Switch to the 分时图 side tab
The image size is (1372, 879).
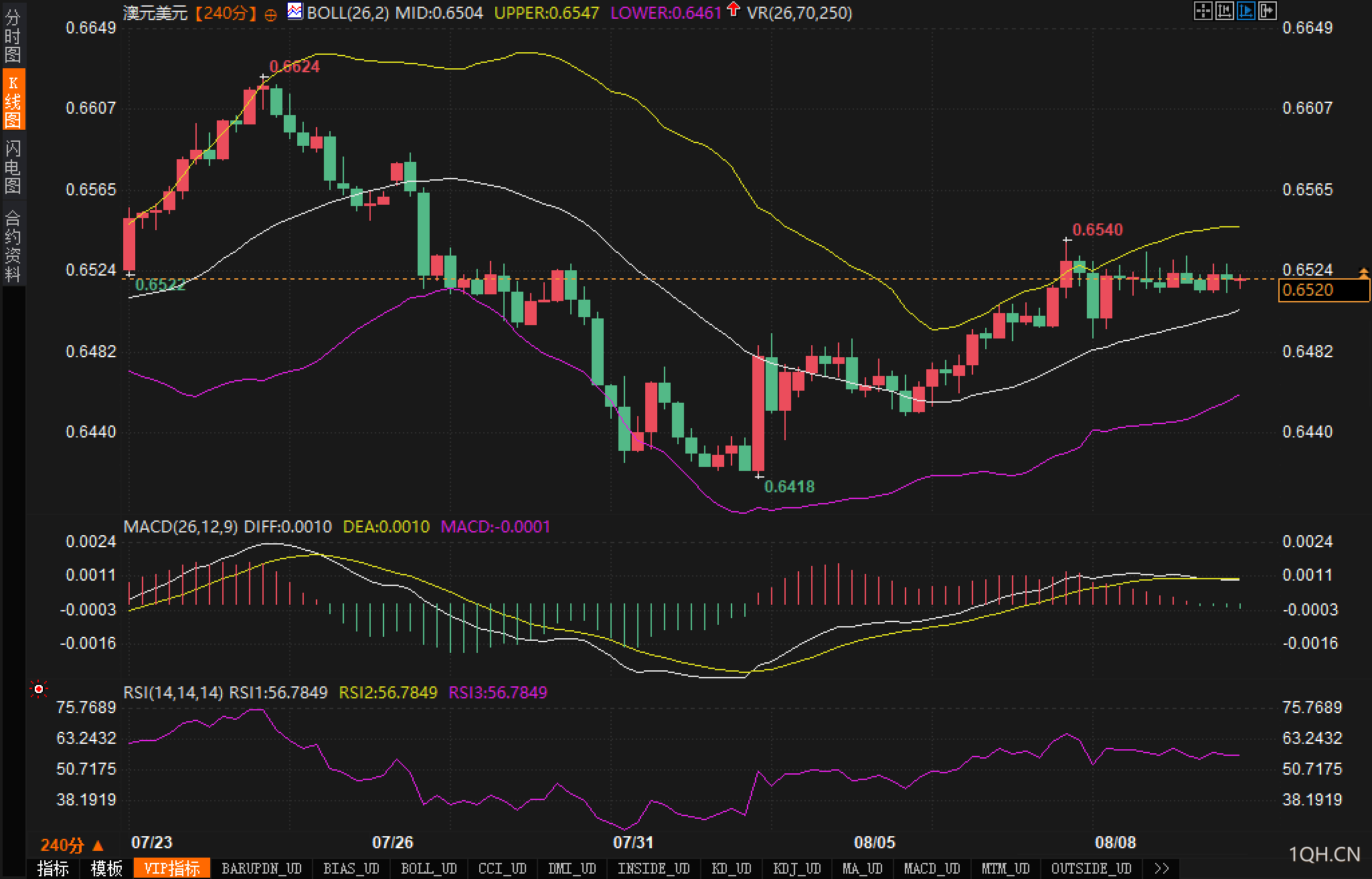pyautogui.click(x=13, y=36)
